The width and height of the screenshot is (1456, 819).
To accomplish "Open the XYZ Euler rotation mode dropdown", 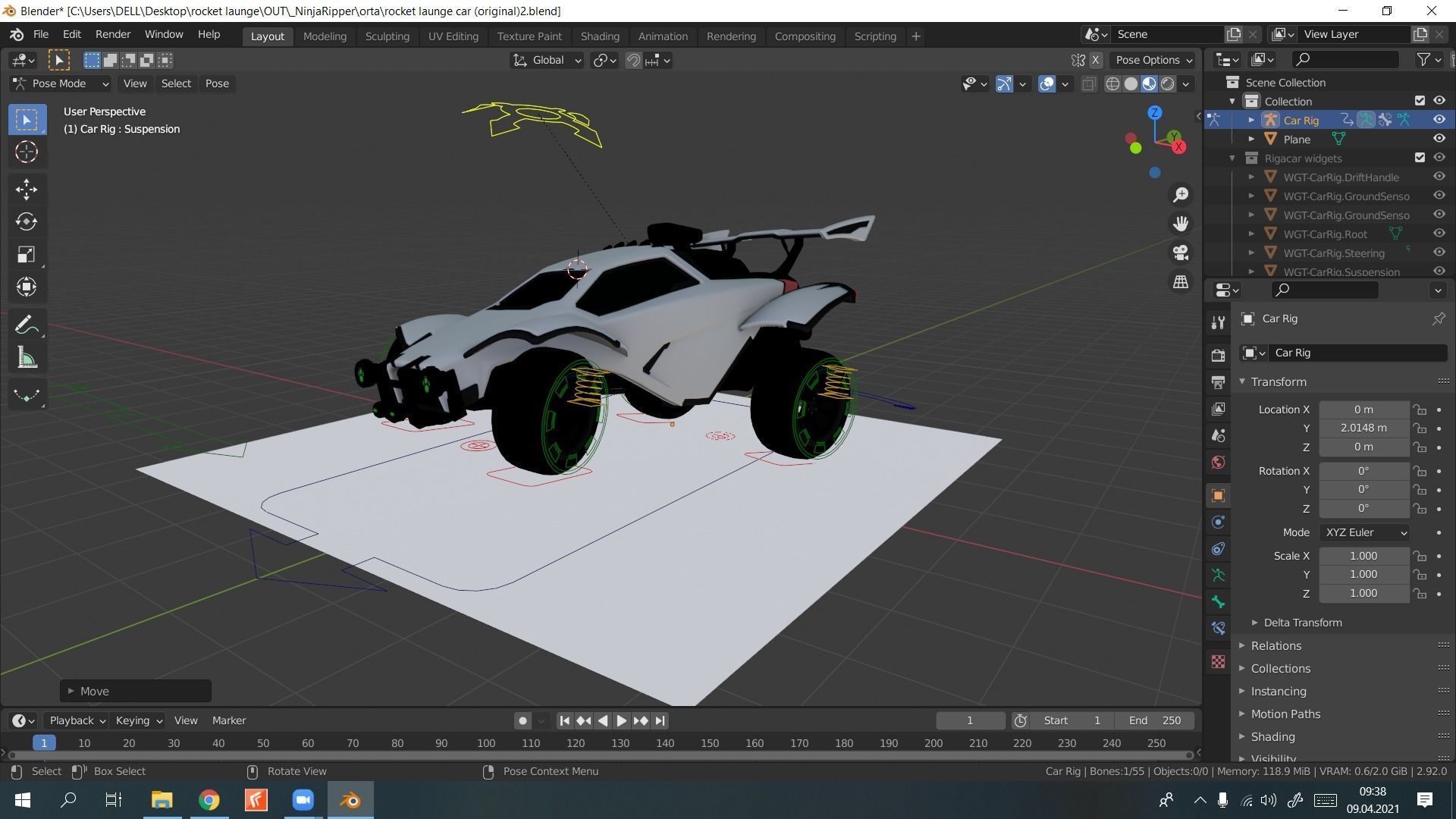I will 1364,532.
